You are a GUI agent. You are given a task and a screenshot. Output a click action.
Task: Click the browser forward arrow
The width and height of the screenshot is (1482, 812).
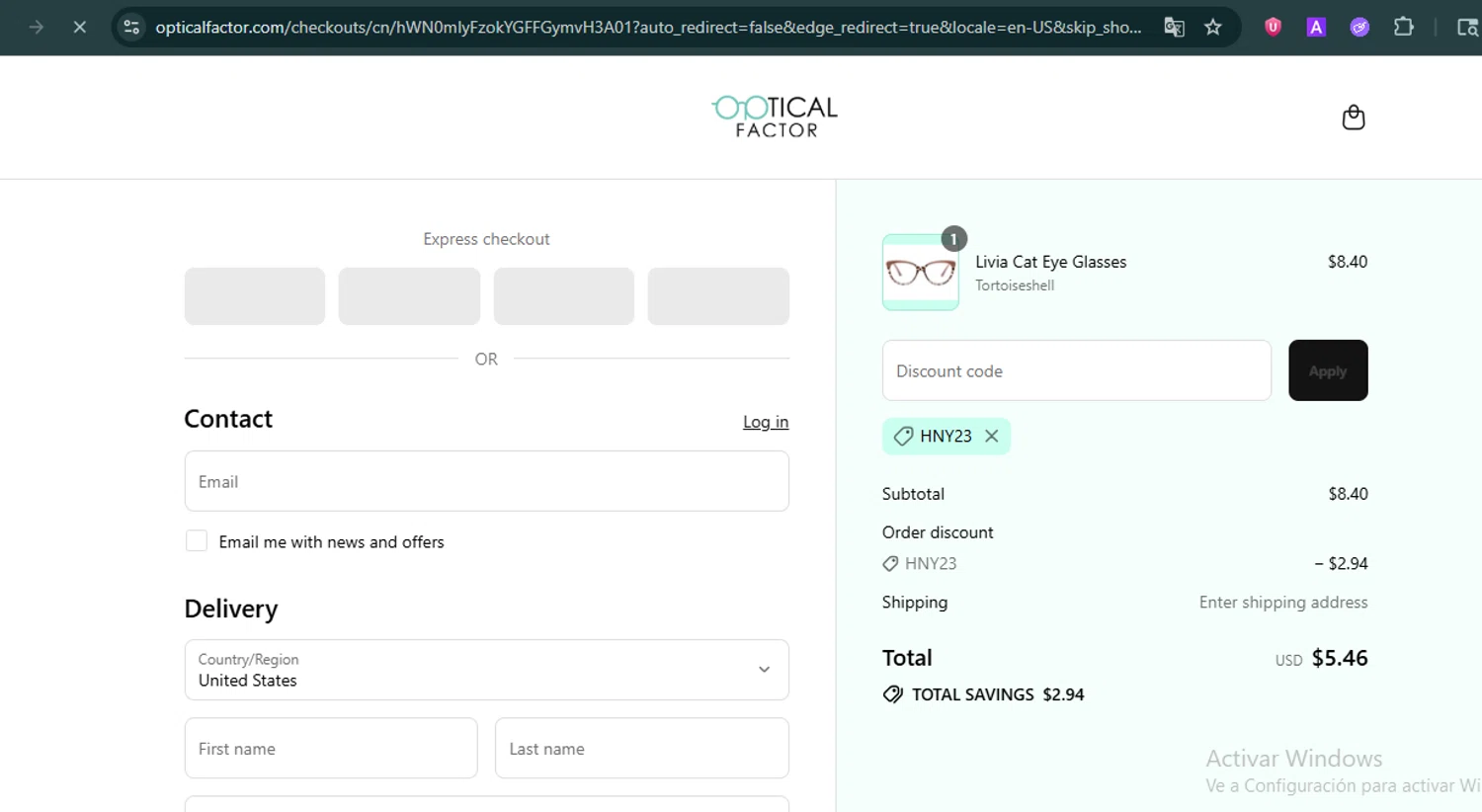point(37,27)
